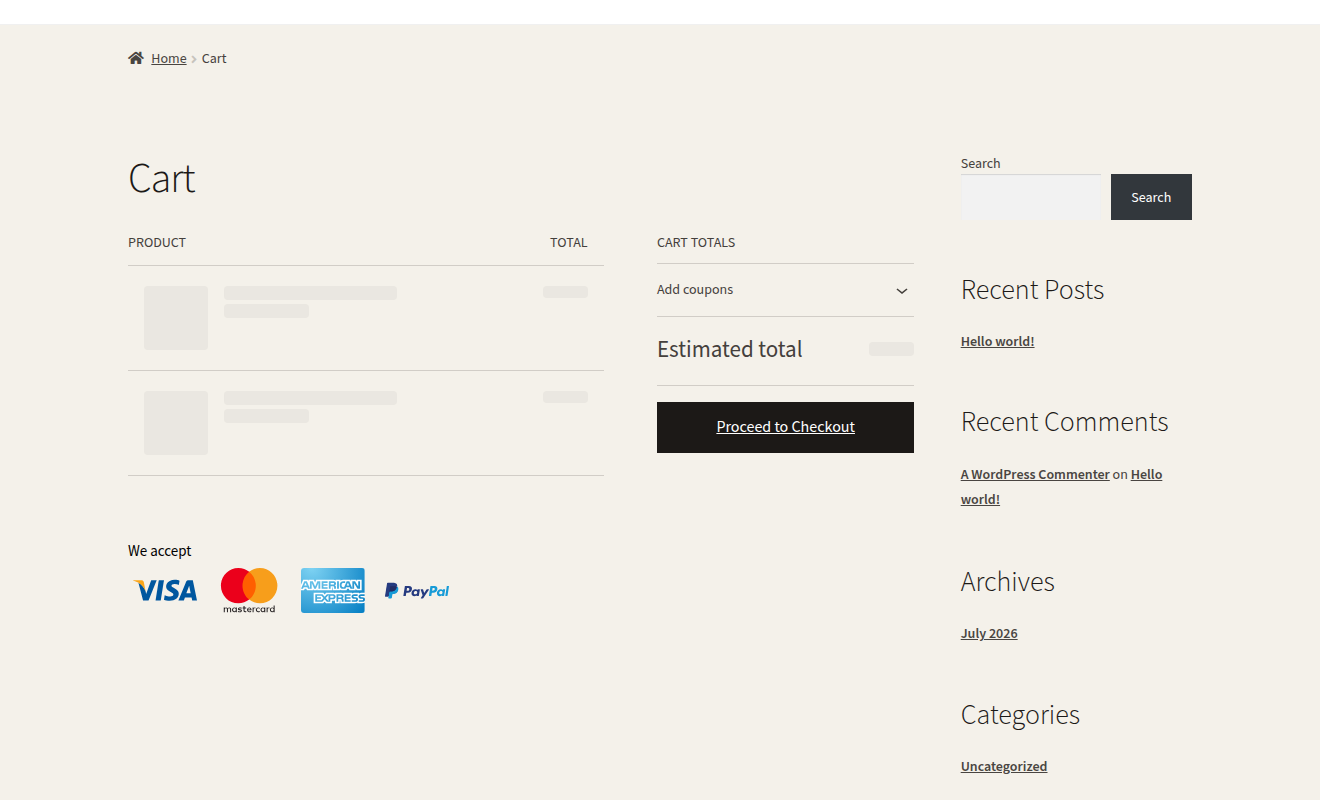This screenshot has width=1320, height=800.
Task: Click the 'Archives' heading
Action: [x=1007, y=582]
